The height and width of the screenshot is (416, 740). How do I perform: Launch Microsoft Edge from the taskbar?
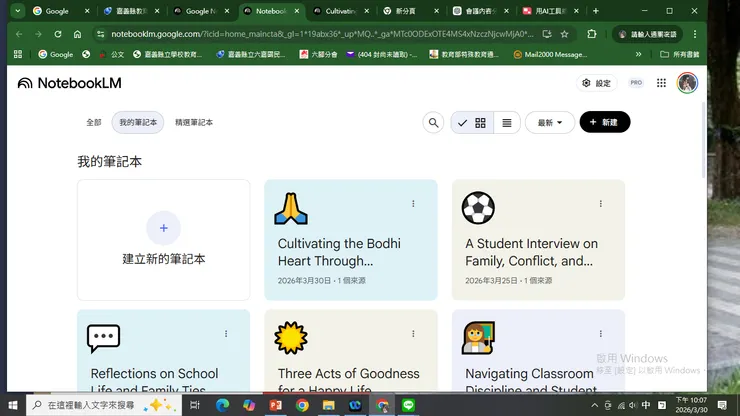point(222,405)
